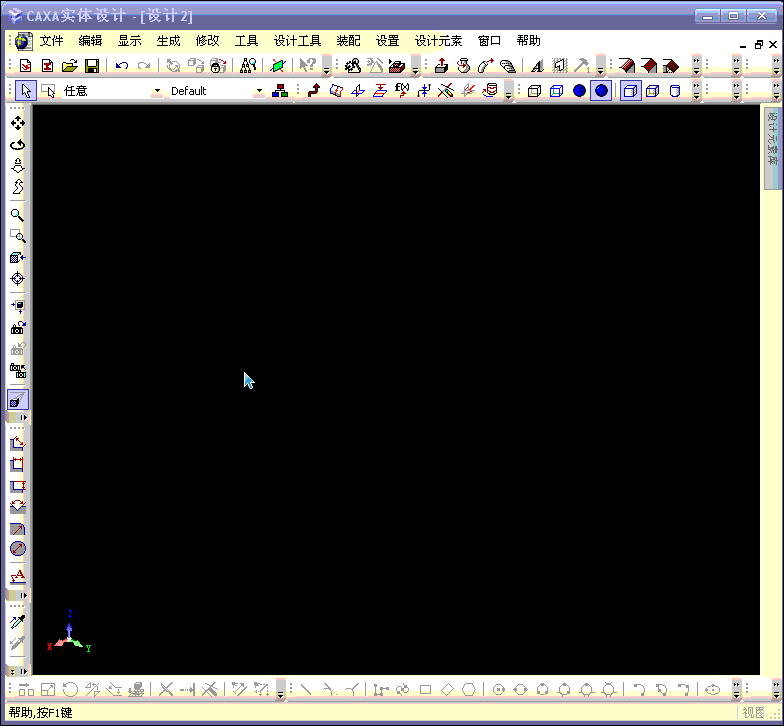Click the context help pointer icon
The width and height of the screenshot is (784, 726).
pos(307,66)
